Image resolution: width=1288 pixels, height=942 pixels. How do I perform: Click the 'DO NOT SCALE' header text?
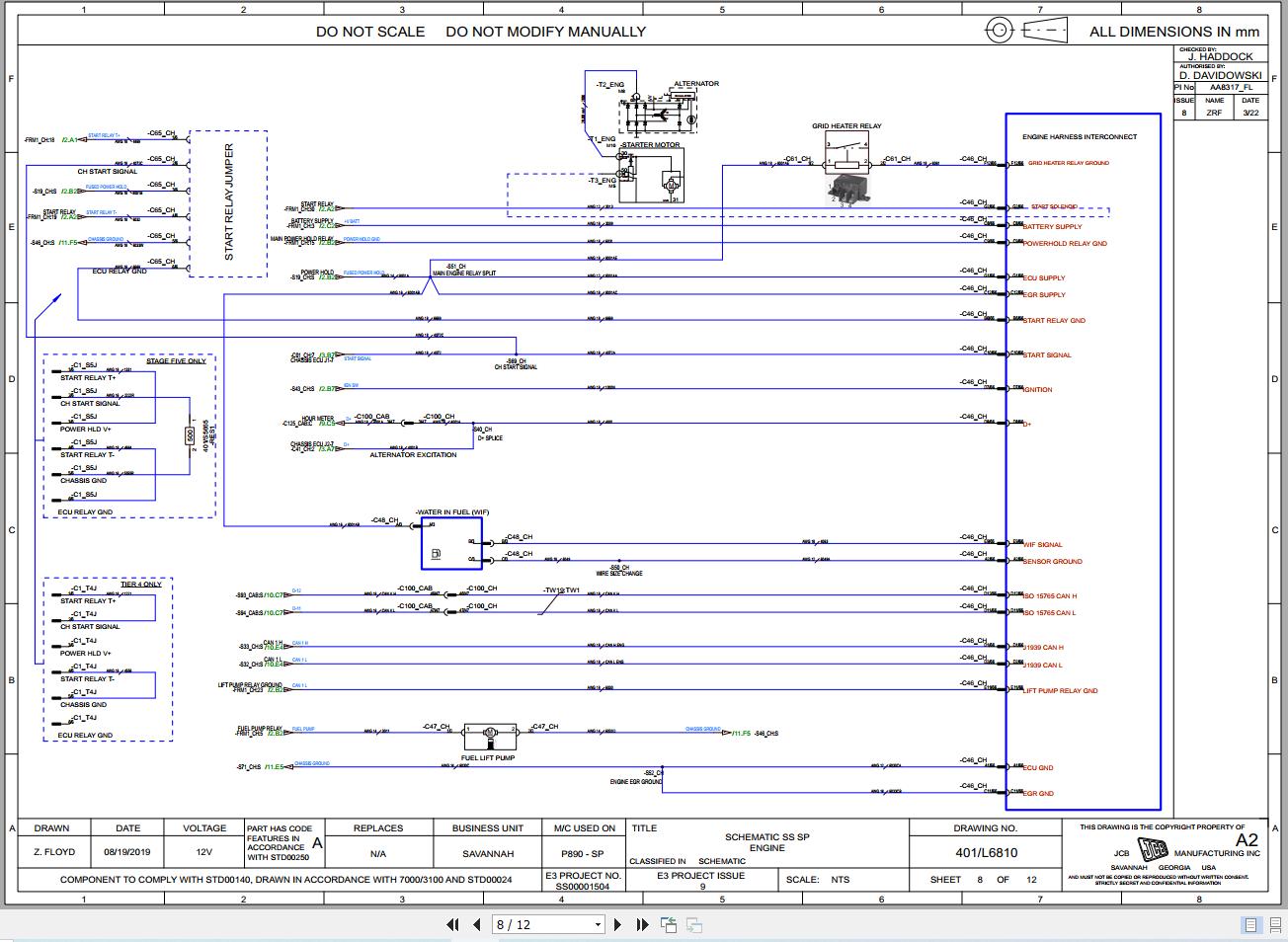370,32
